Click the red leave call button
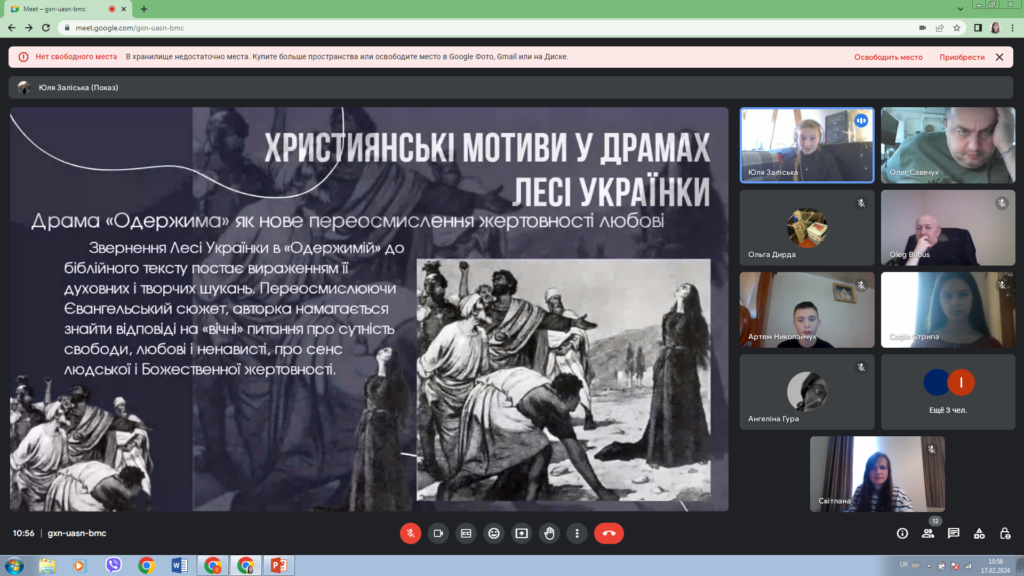The width and height of the screenshot is (1024, 576). tap(609, 533)
